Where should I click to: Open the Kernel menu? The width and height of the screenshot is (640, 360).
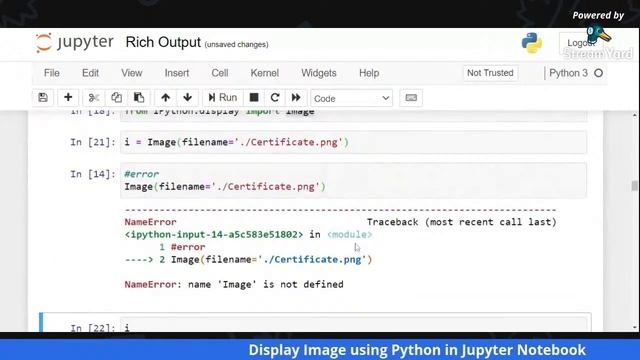[264, 73]
